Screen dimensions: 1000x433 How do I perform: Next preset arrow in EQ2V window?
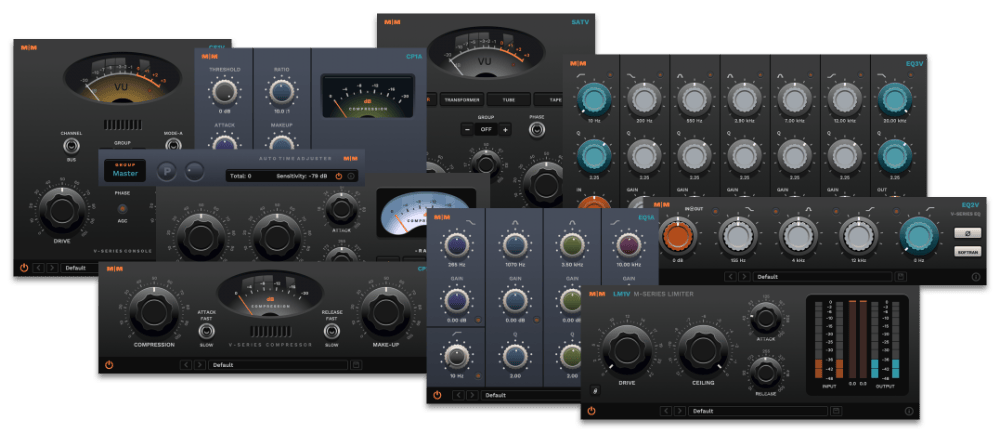click(x=744, y=277)
